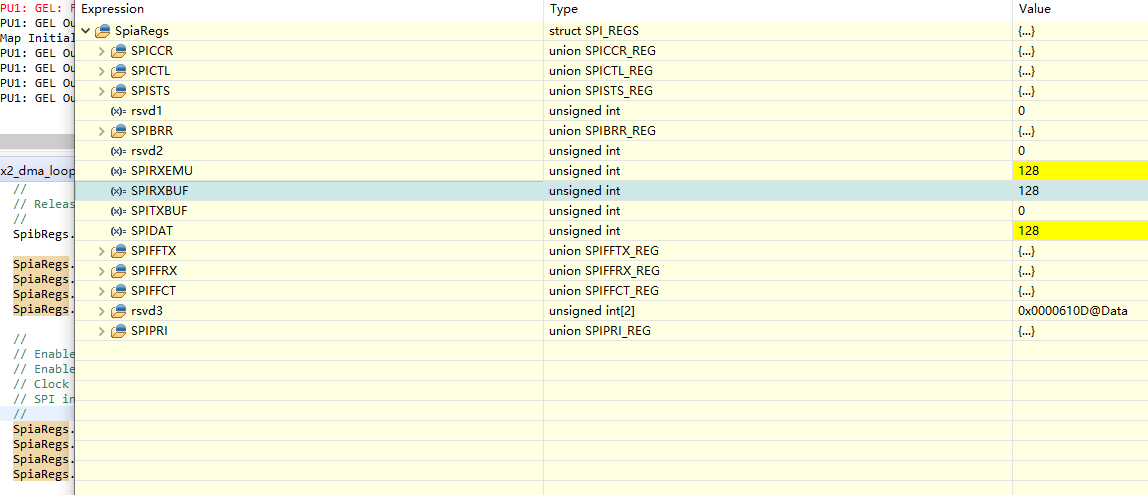Select the SPIRXEMU row label
The width and height of the screenshot is (1148, 495).
click(x=161, y=171)
